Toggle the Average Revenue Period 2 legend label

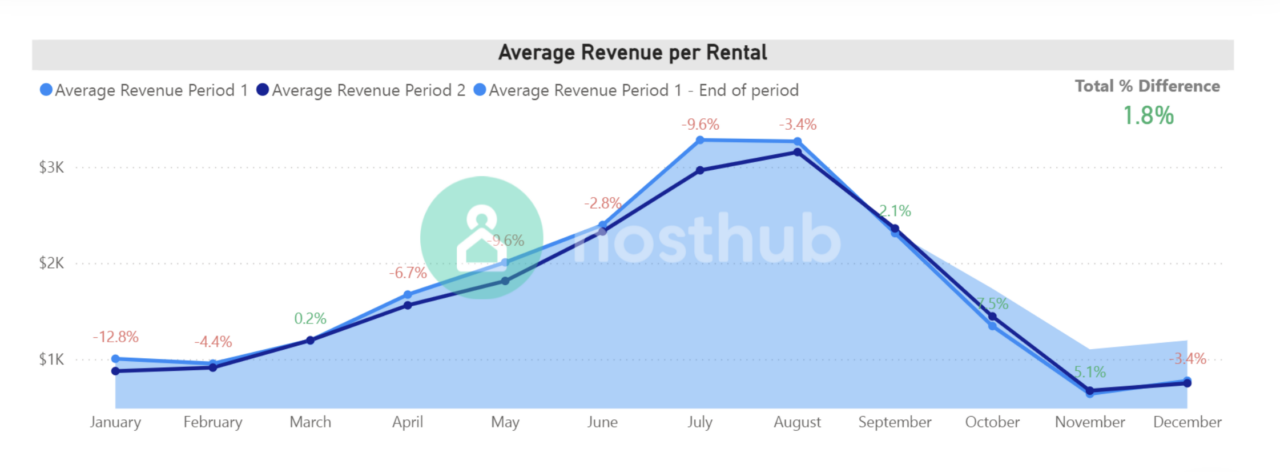click(x=368, y=91)
